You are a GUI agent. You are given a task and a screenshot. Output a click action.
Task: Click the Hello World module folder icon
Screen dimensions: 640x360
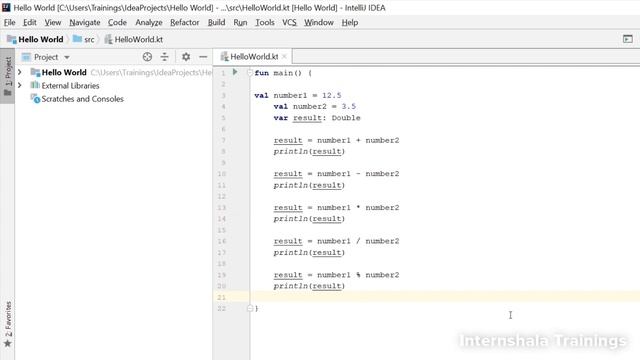[x=35, y=72]
